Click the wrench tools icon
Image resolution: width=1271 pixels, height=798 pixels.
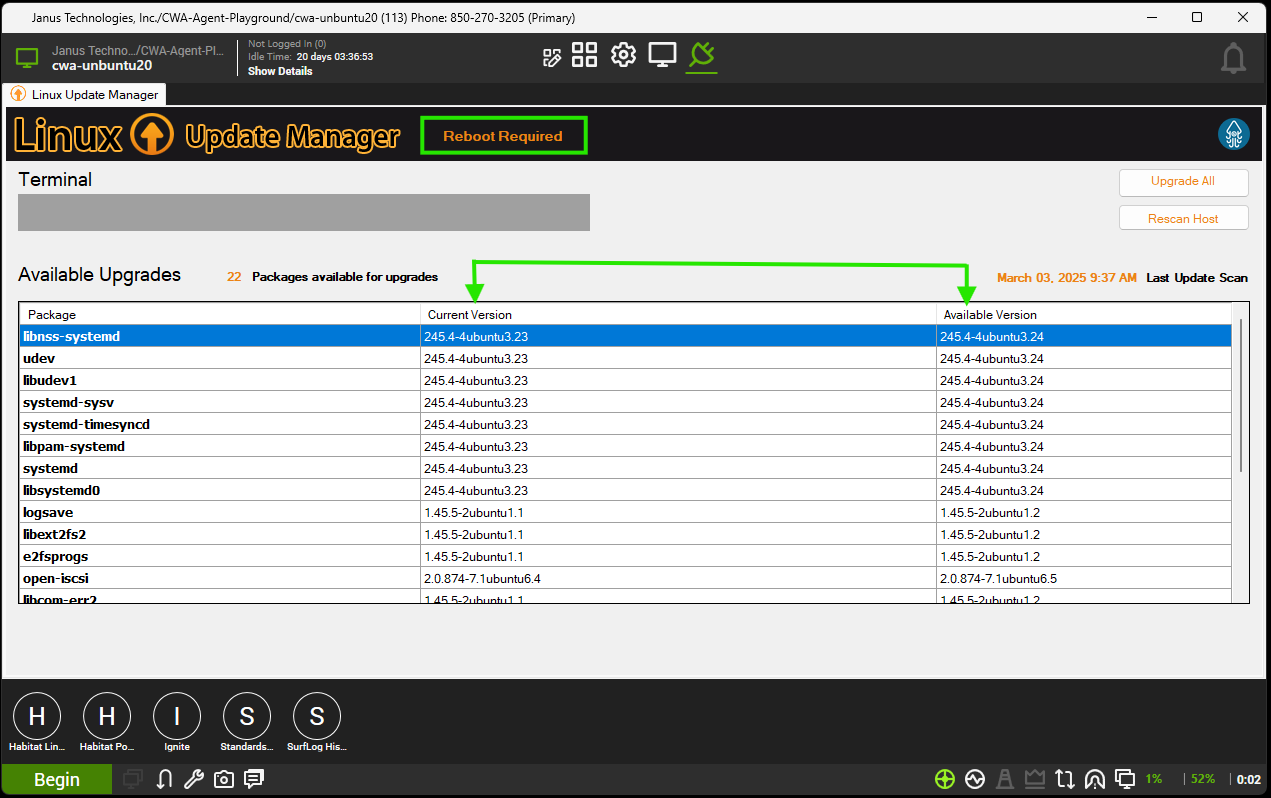(195, 780)
